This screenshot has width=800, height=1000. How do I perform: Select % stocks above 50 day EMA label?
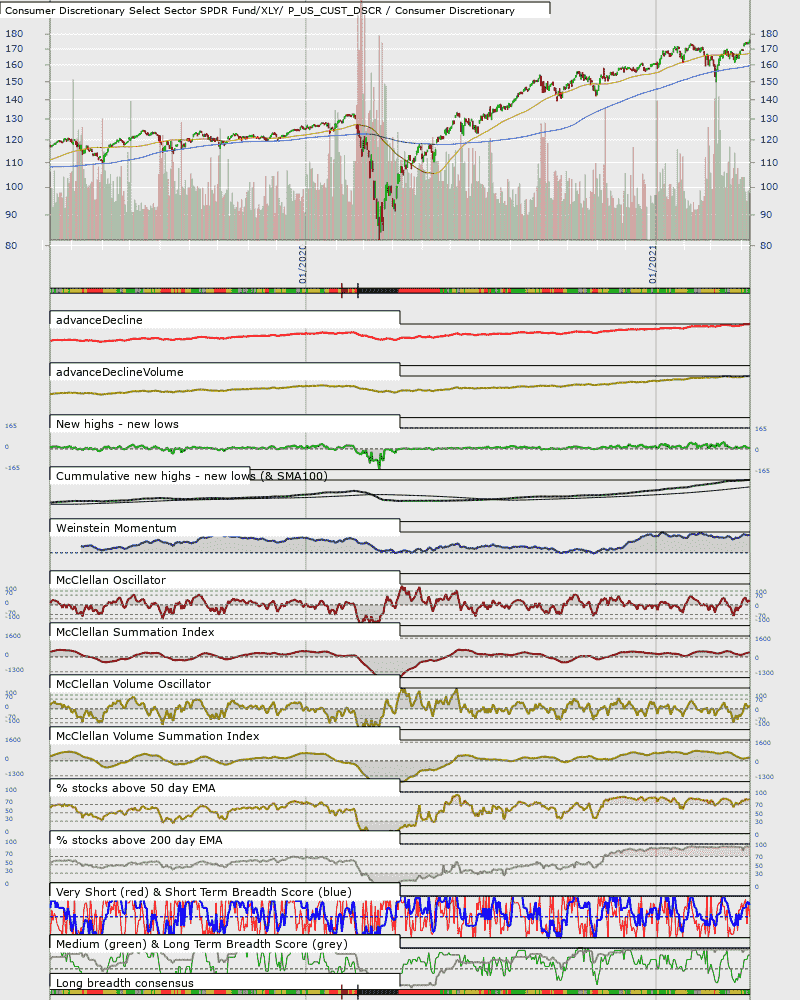(x=136, y=788)
